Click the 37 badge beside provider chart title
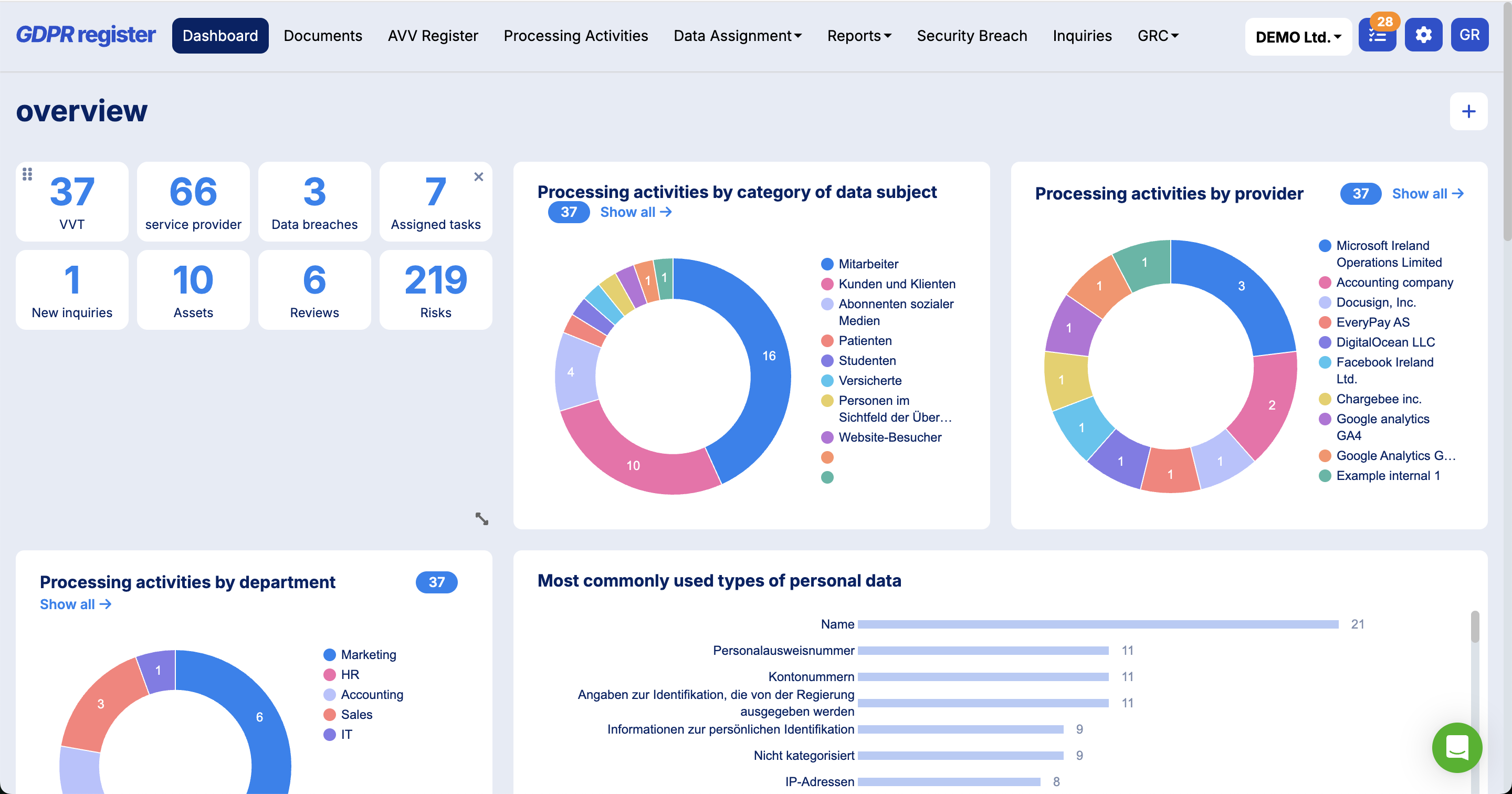 click(1361, 194)
